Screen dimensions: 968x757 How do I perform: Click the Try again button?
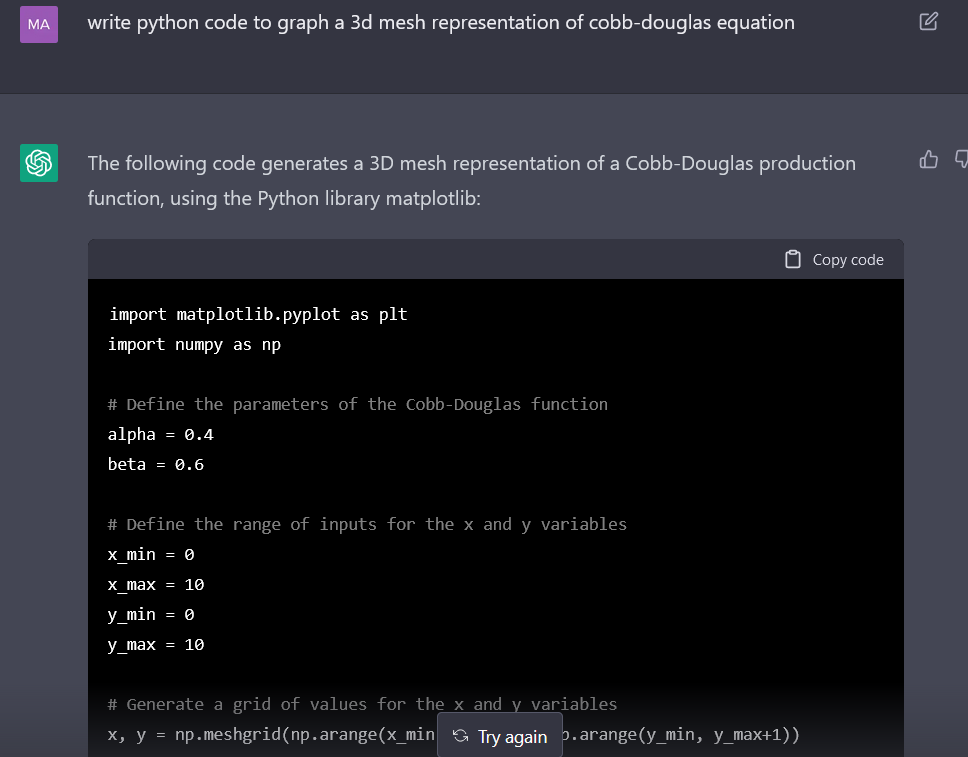[x=500, y=736]
